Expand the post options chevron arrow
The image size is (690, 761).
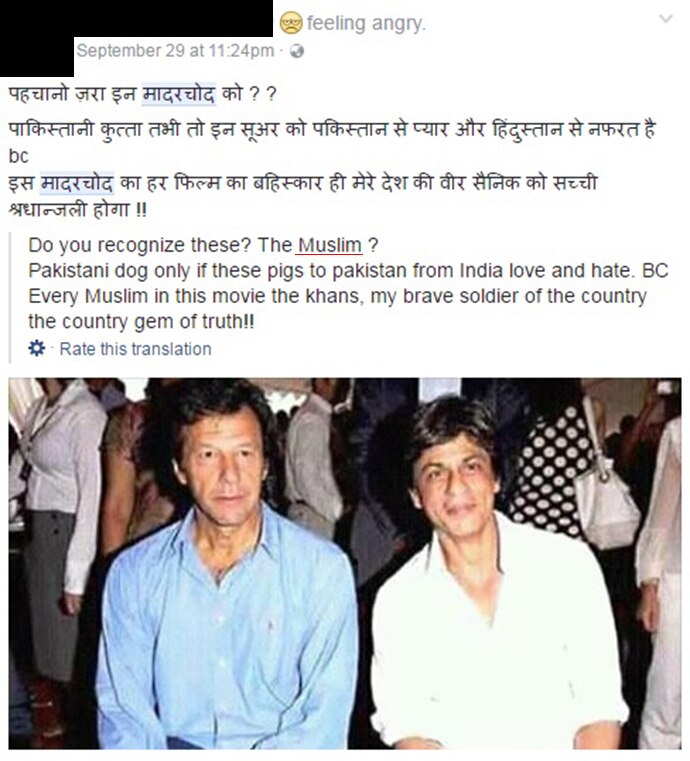tap(666, 19)
